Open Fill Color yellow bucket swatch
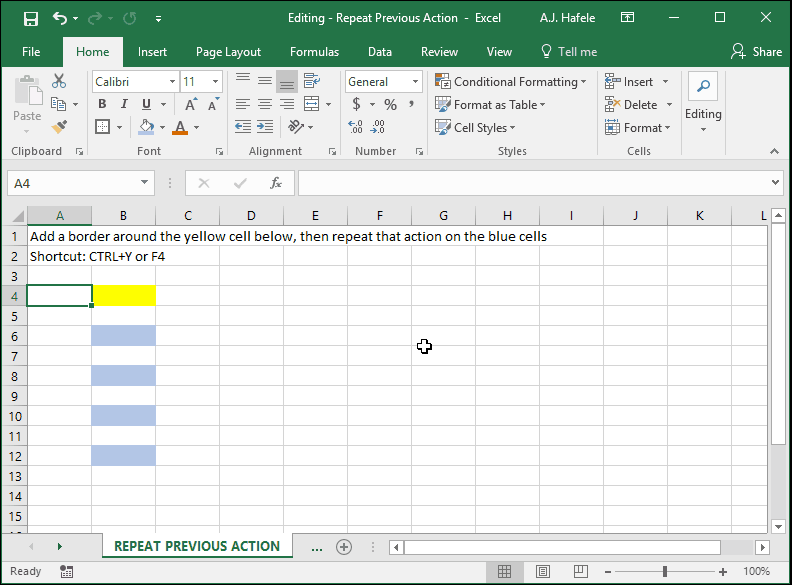Screen dimensions: 792x585 coord(146,127)
